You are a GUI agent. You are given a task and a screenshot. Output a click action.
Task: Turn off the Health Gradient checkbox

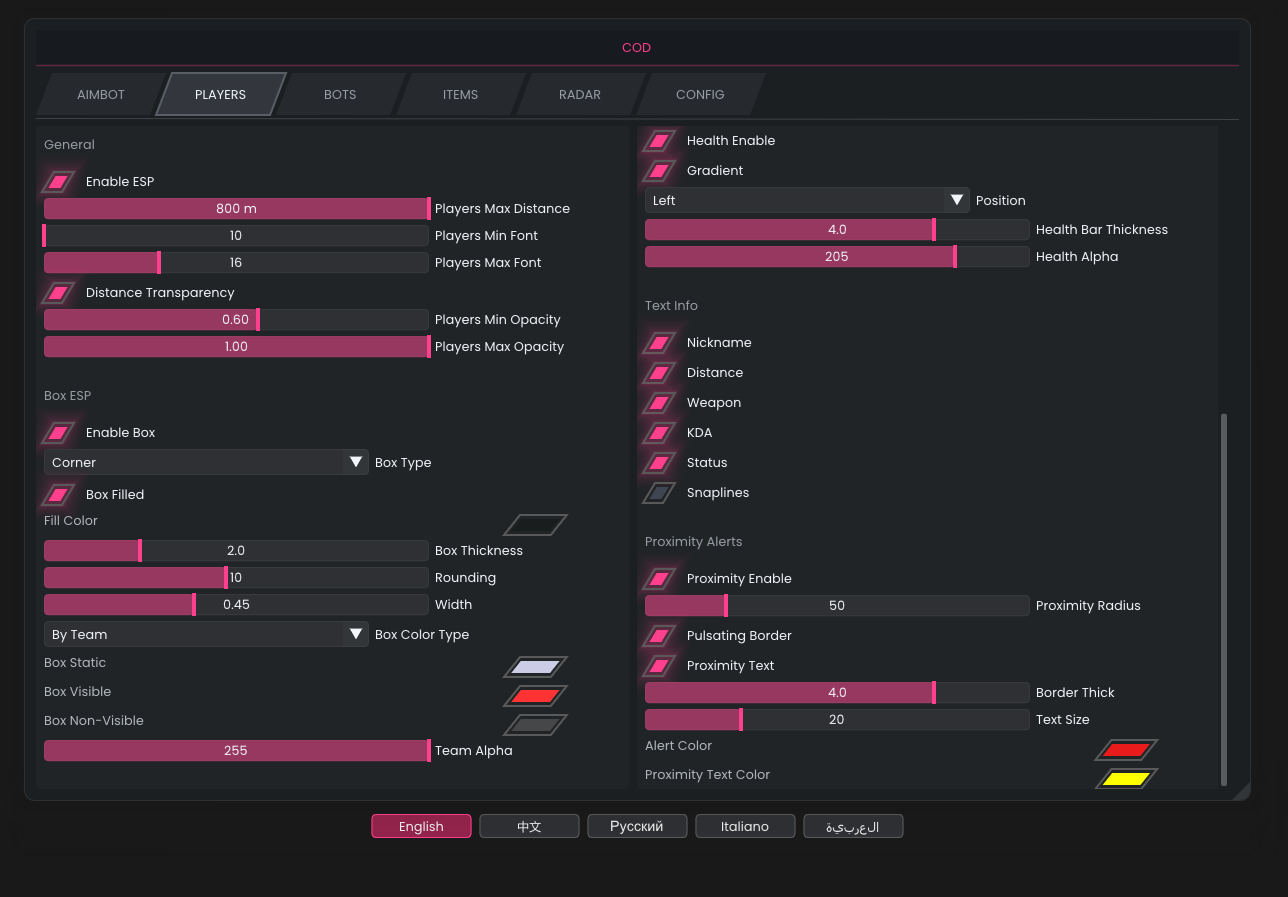pyautogui.click(x=660, y=171)
